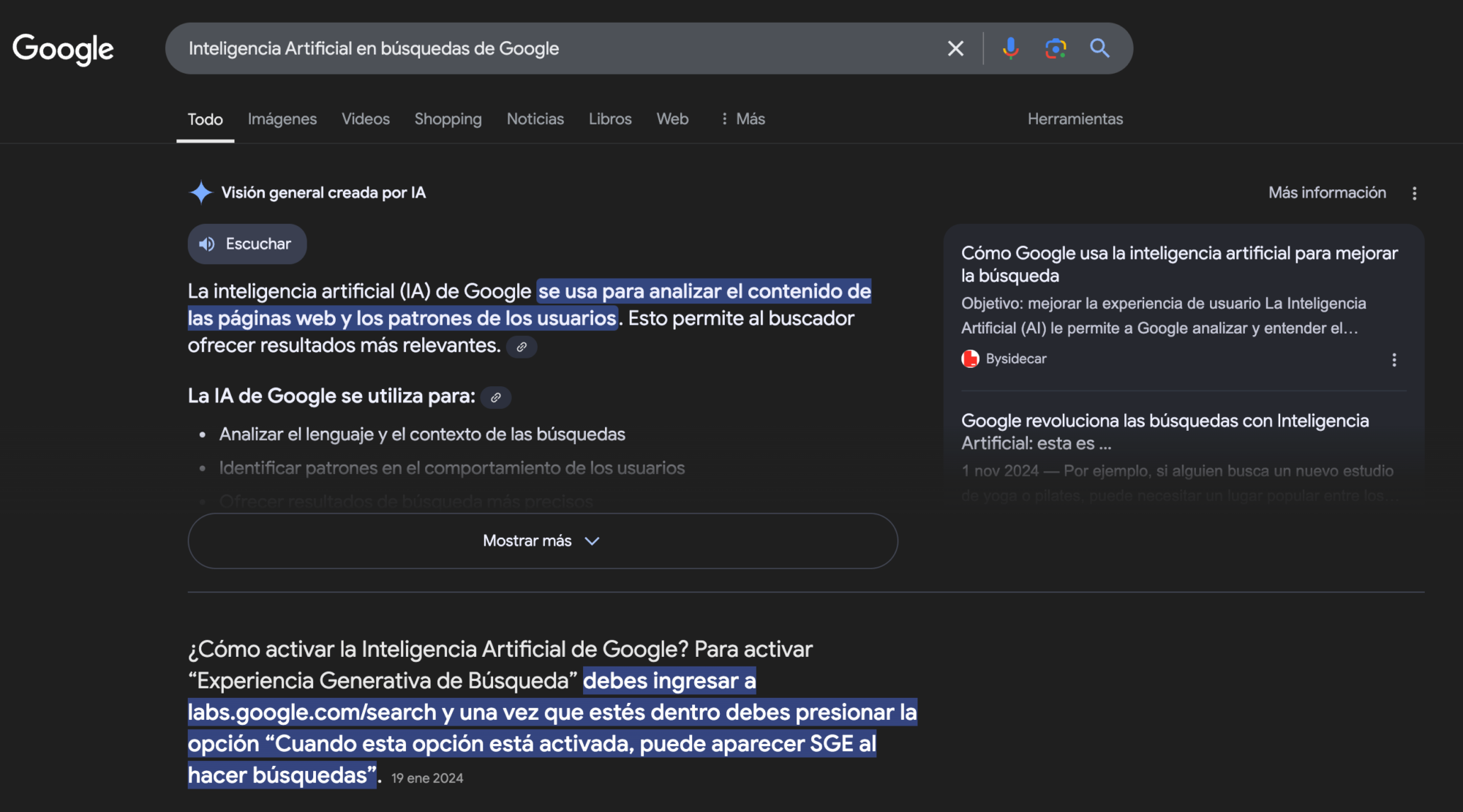Submit search with the magnifying glass icon
Viewport: 1463px width, 812px height.
point(1099,48)
